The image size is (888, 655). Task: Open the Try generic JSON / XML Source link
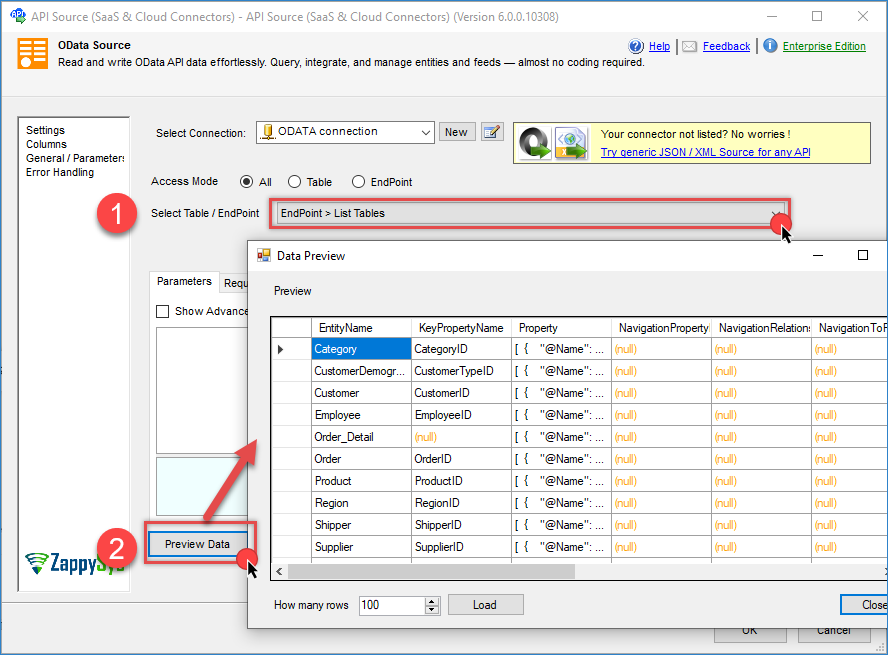(705, 152)
